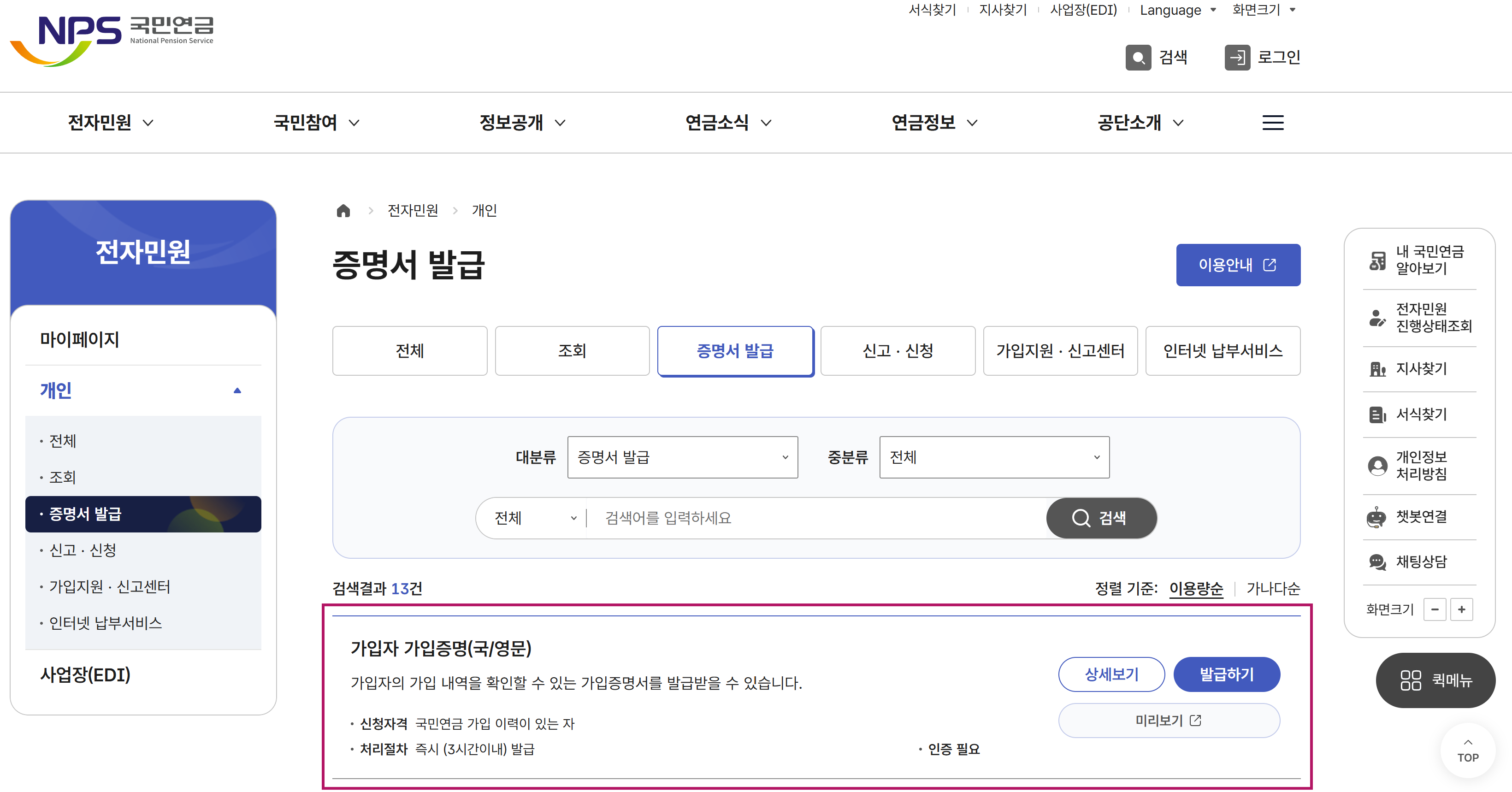Viewport: 1512px width, 792px height.
Task: Open 챗봇연결 robot icon
Action: tap(1376, 517)
